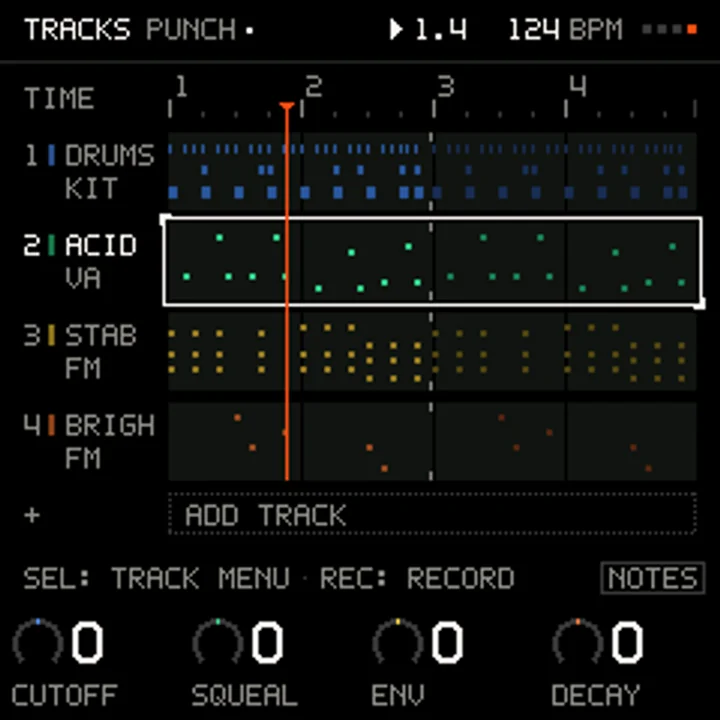Click the DECAY value 0
Image resolution: width=720 pixels, height=720 pixels.
point(627,642)
